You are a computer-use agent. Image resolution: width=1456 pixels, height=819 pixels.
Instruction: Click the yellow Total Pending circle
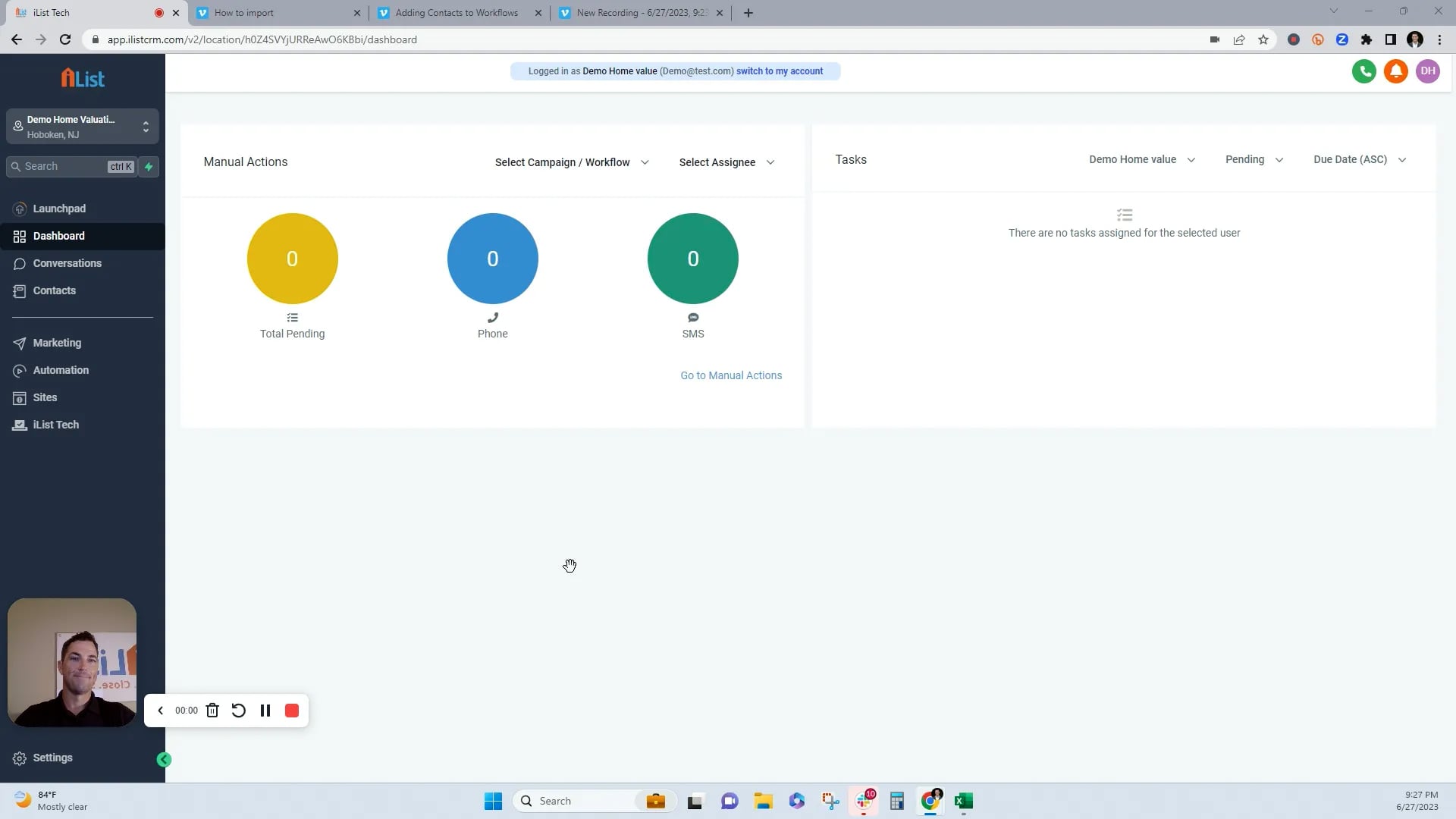click(292, 259)
